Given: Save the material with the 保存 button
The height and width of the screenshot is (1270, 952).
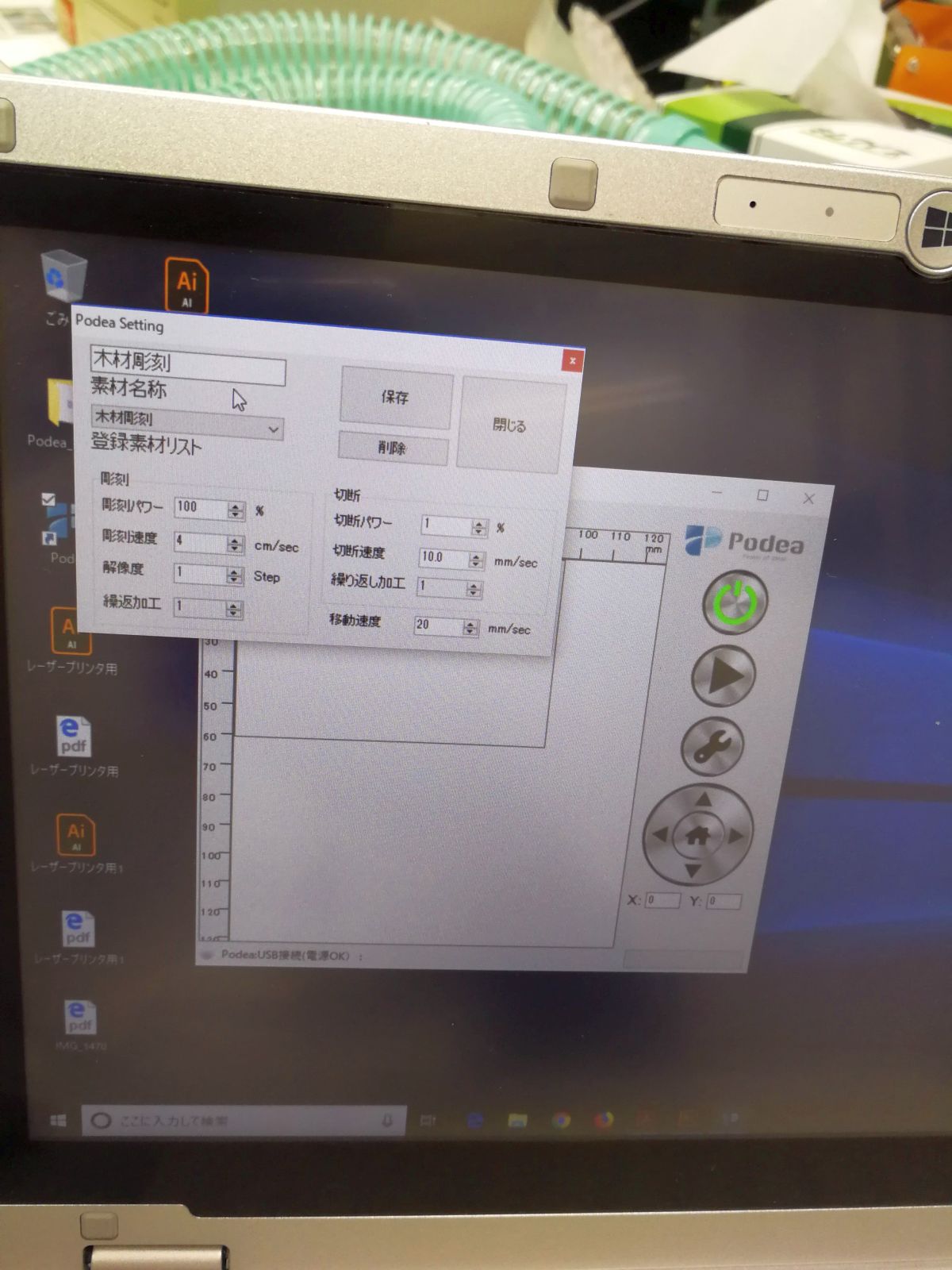Looking at the screenshot, I should coord(396,396).
